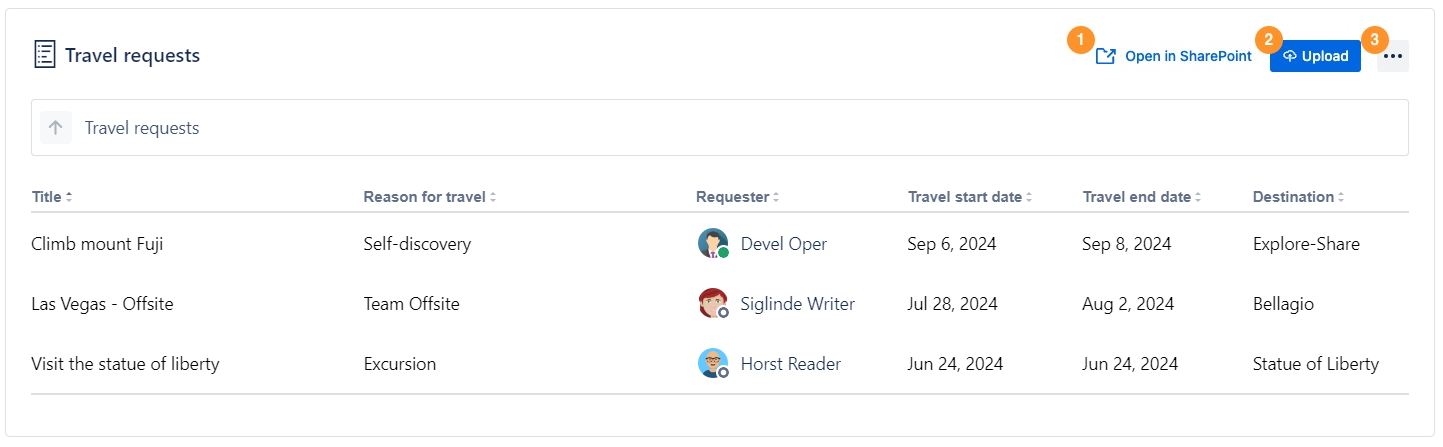Open the three-dots more options menu
Screen dimensions: 1443x447
tap(1393, 57)
